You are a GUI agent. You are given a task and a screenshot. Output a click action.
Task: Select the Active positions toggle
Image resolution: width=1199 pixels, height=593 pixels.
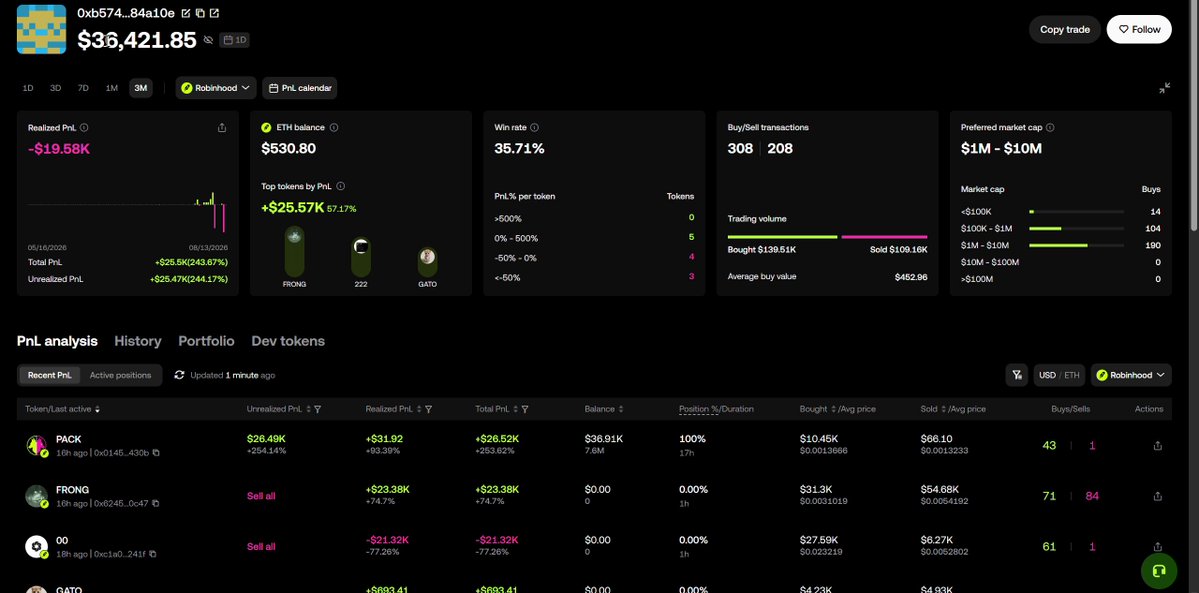pos(120,375)
